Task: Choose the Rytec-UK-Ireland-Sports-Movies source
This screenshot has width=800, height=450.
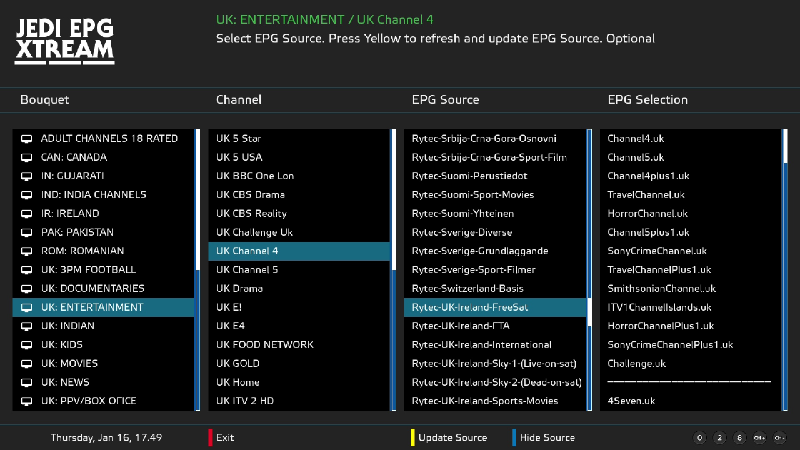Action: click(495, 401)
